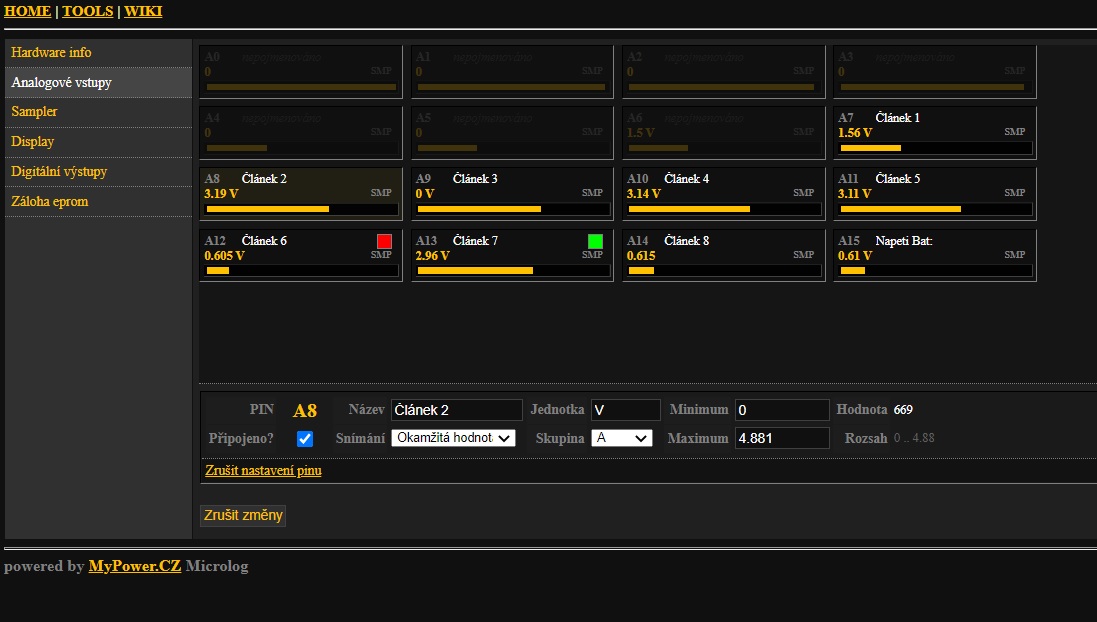Open the Skupina dropdown
The width and height of the screenshot is (1097, 622).
point(621,438)
